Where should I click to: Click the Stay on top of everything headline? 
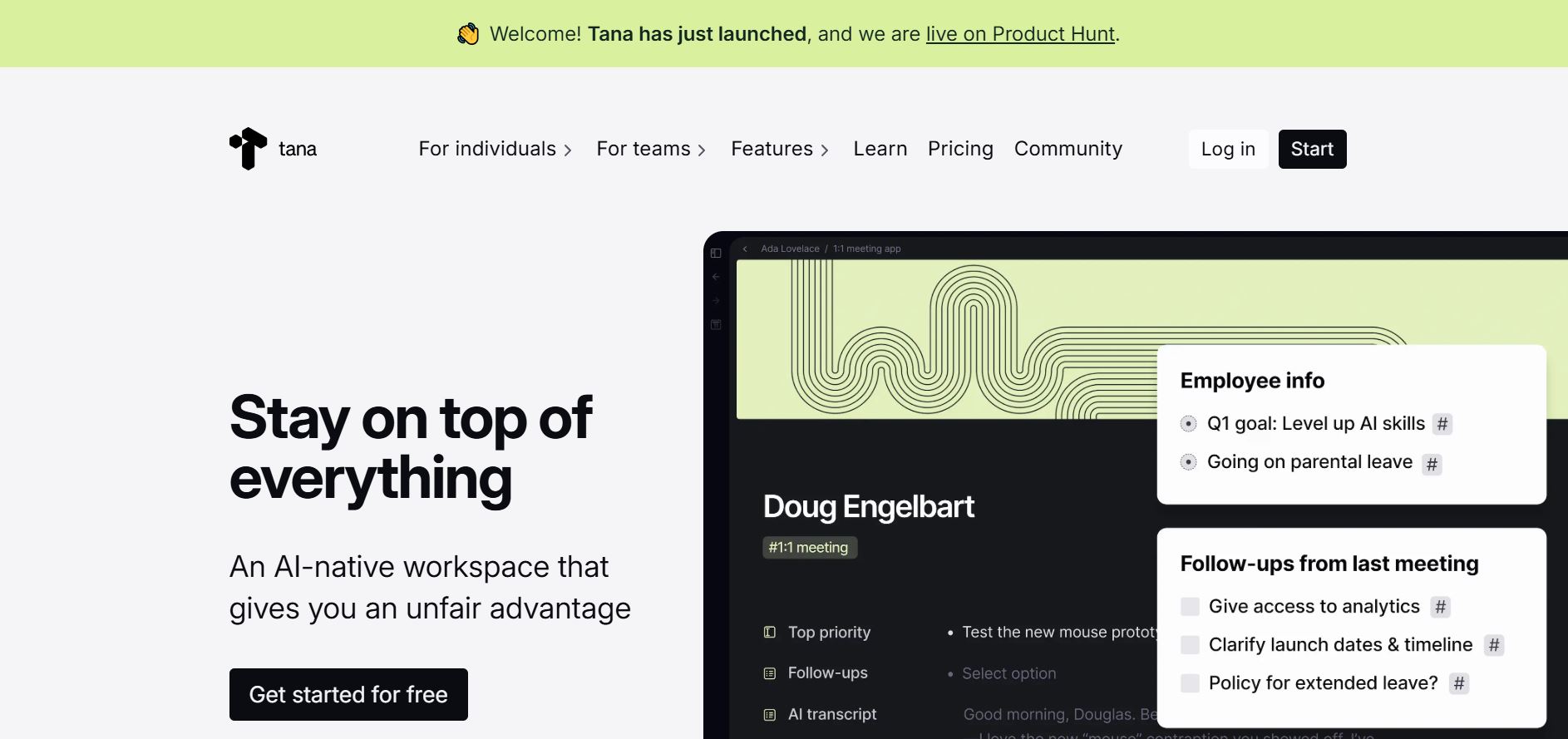pos(411,448)
